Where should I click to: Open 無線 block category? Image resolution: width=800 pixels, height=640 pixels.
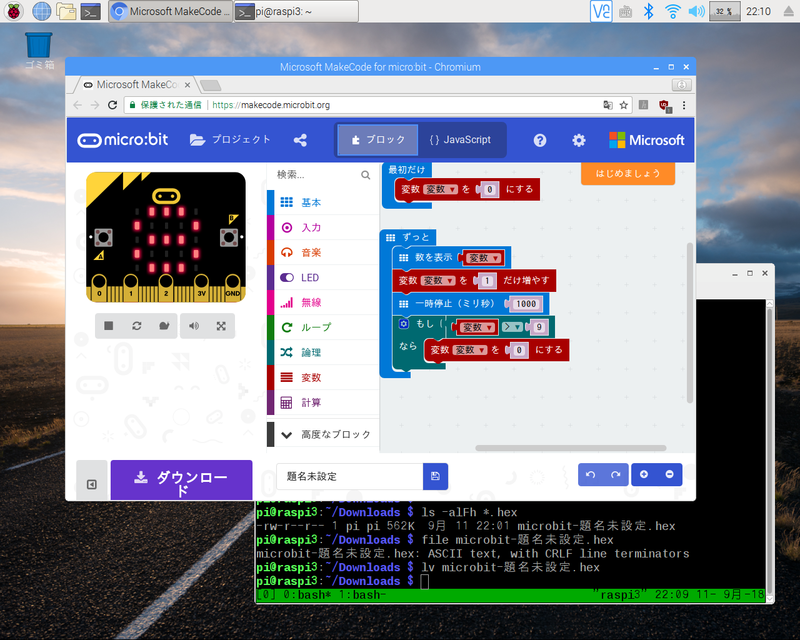point(323,302)
